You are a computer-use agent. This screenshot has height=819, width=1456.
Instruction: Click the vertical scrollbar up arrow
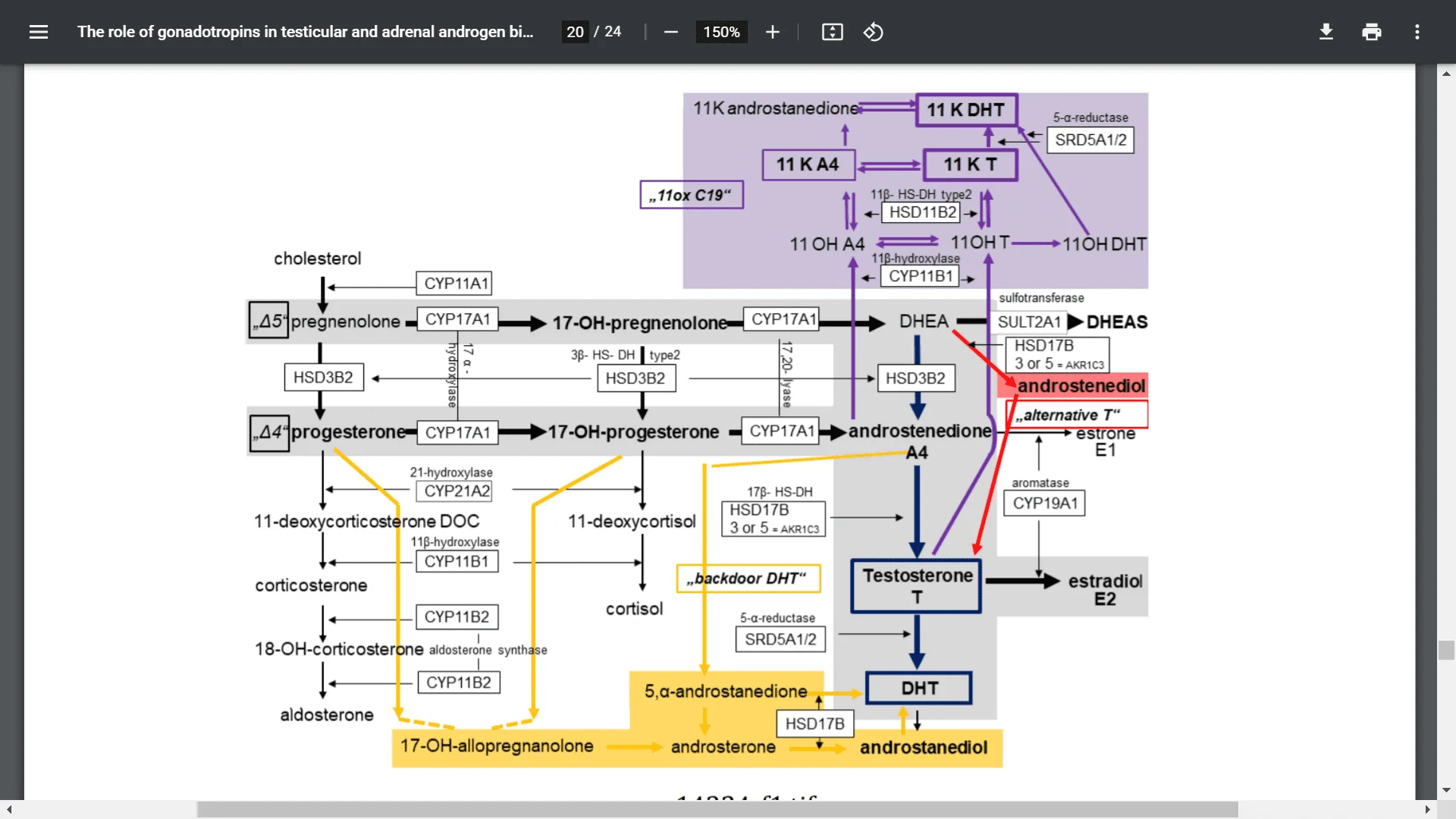[x=1446, y=74]
